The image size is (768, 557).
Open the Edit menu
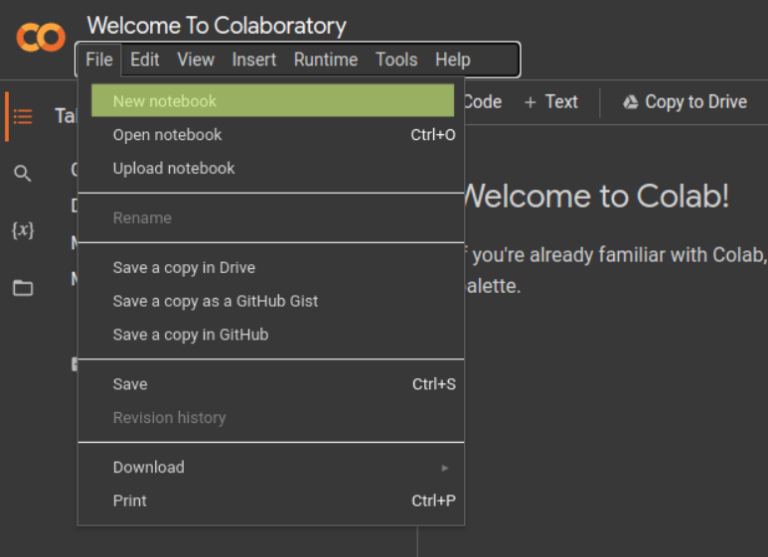click(145, 60)
